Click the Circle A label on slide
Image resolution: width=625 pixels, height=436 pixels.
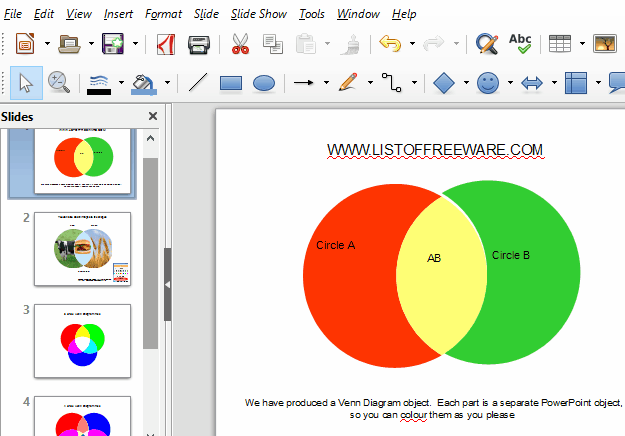336,245
